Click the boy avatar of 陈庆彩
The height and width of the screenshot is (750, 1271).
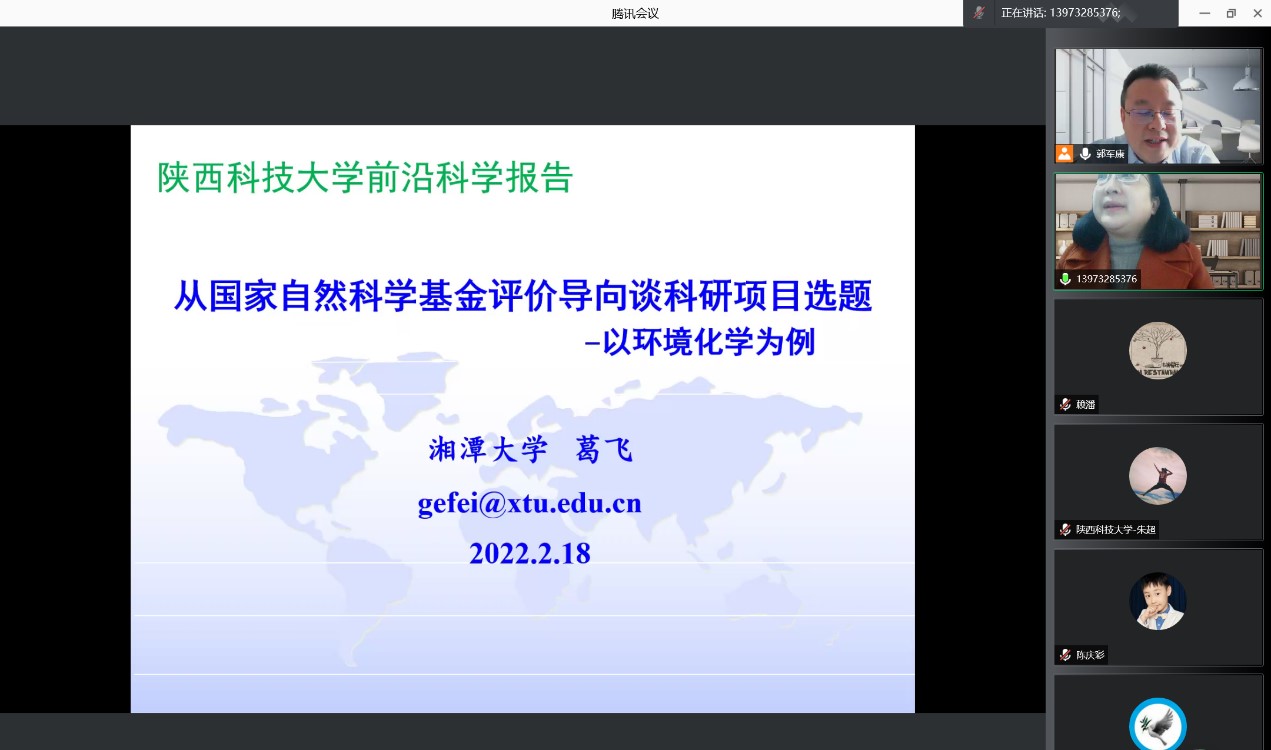tap(1157, 601)
